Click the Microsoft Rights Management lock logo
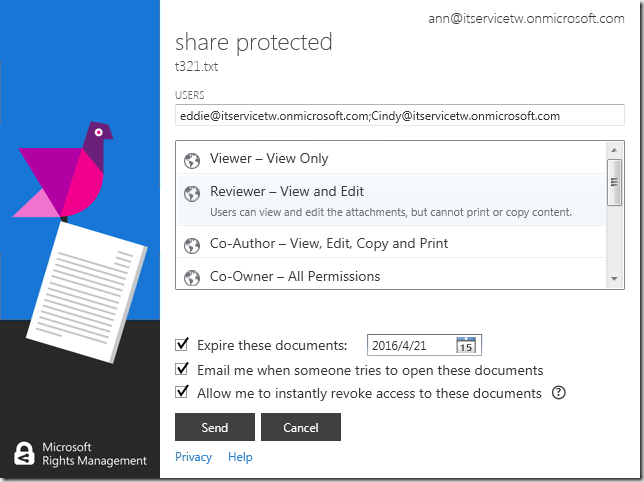Viewport: 644px width, 482px height. tap(24, 453)
